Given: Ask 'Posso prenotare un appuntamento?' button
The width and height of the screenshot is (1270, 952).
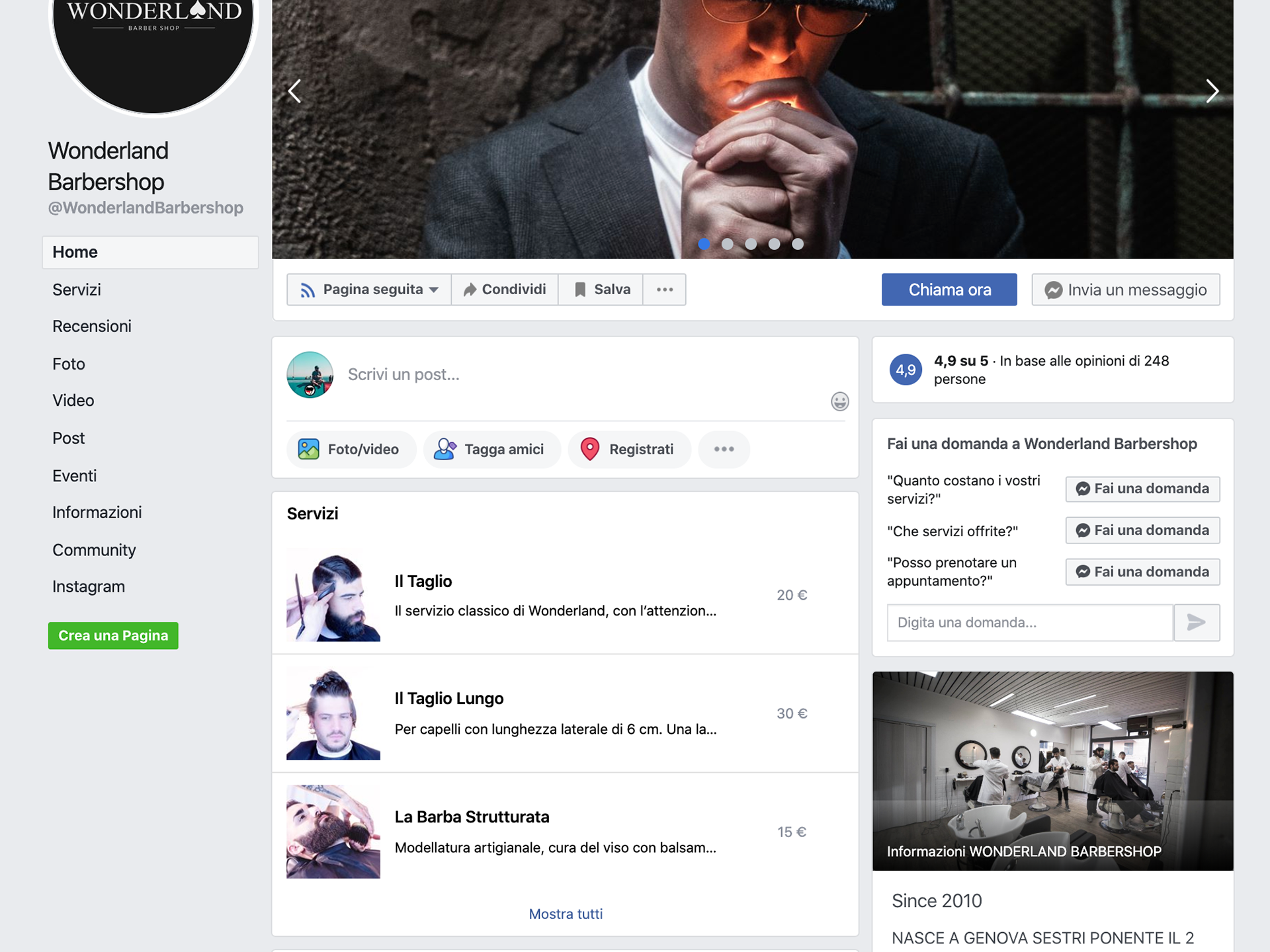Looking at the screenshot, I should pyautogui.click(x=1142, y=572).
